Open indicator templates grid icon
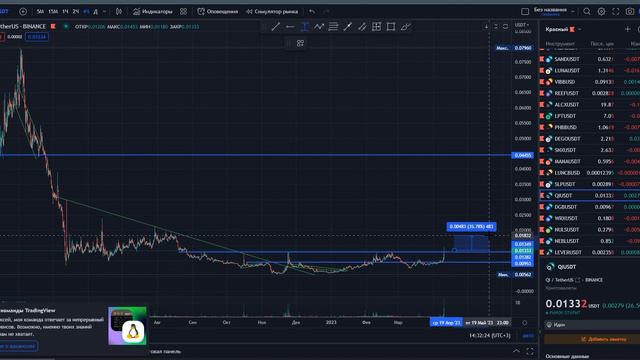 (x=184, y=11)
